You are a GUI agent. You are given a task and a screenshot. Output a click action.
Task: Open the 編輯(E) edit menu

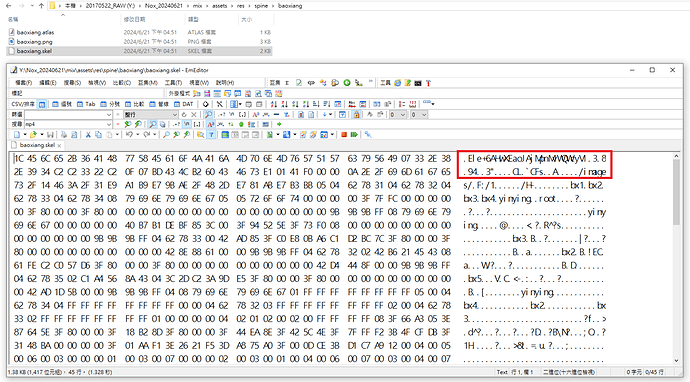[x=48, y=83]
